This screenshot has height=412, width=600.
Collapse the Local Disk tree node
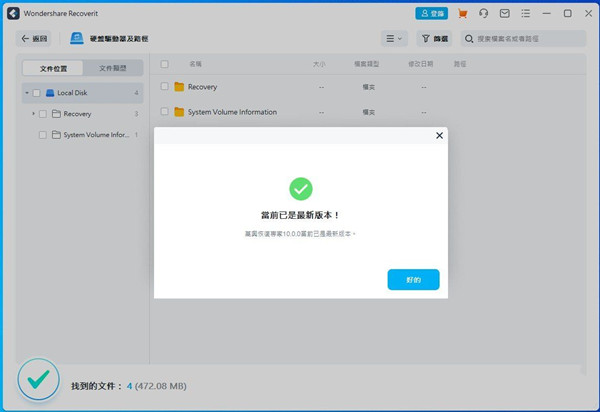27,93
